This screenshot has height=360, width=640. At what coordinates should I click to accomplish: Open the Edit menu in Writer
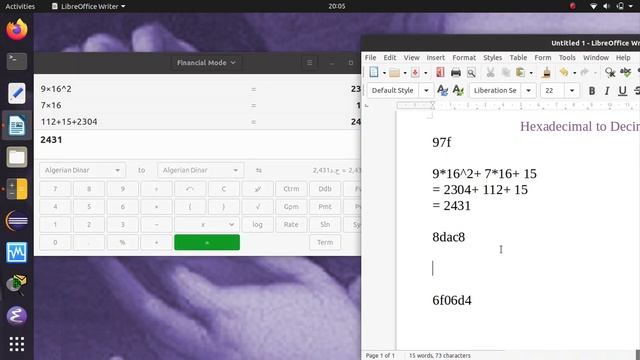point(390,58)
